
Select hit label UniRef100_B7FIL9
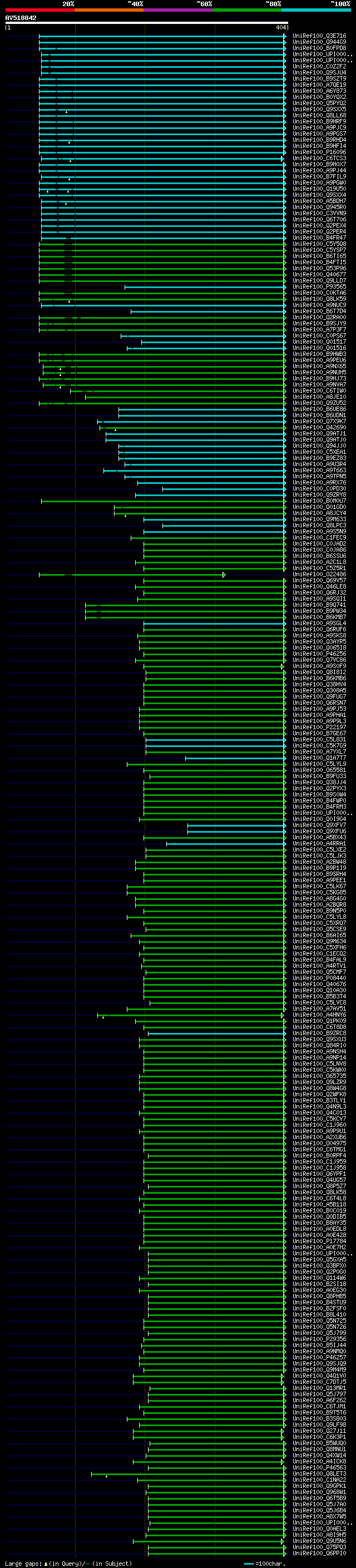(319, 176)
